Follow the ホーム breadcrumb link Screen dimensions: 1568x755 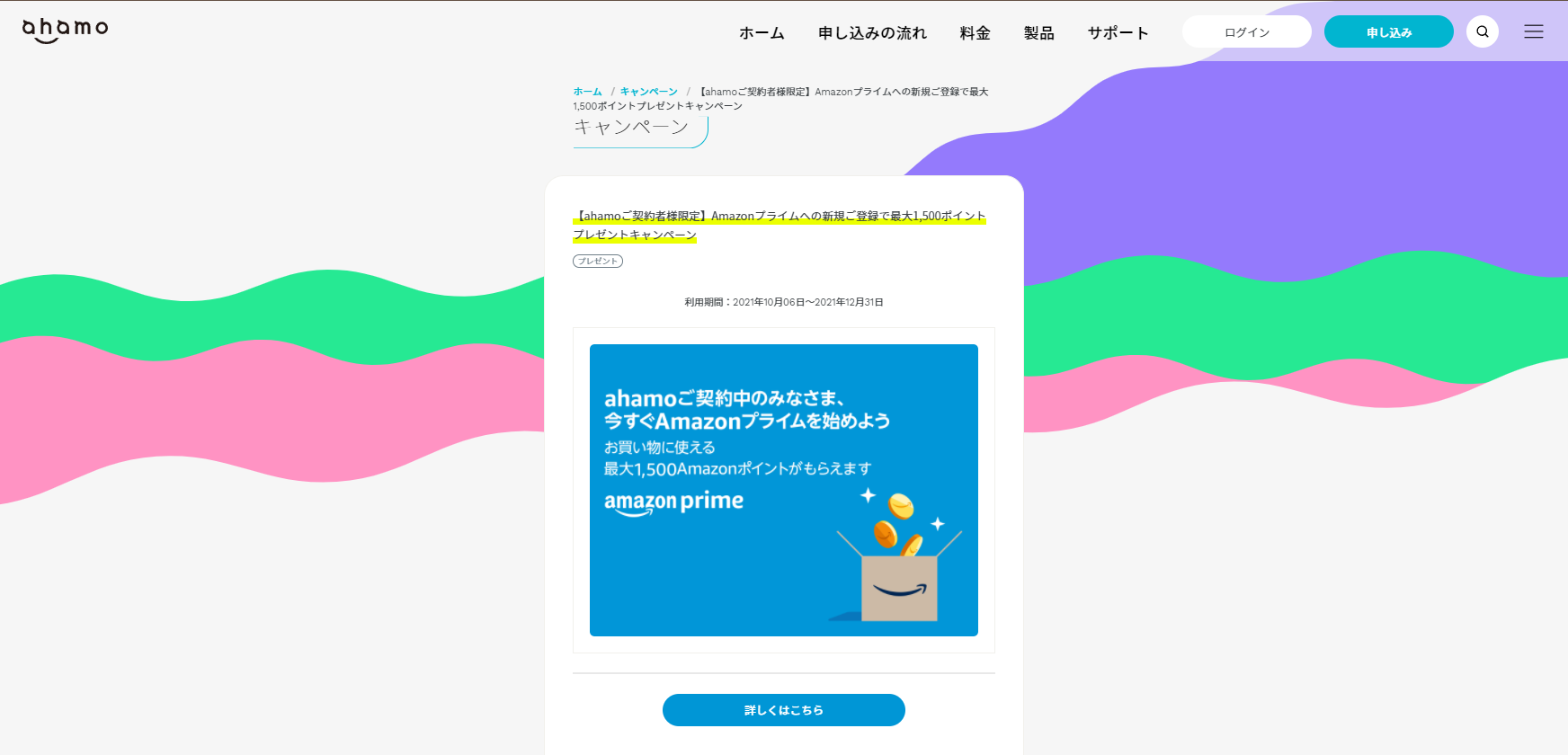(x=588, y=92)
